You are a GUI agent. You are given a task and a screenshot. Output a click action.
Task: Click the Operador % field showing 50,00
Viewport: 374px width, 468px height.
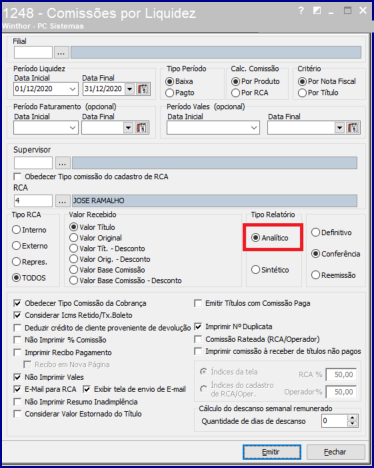341,392
